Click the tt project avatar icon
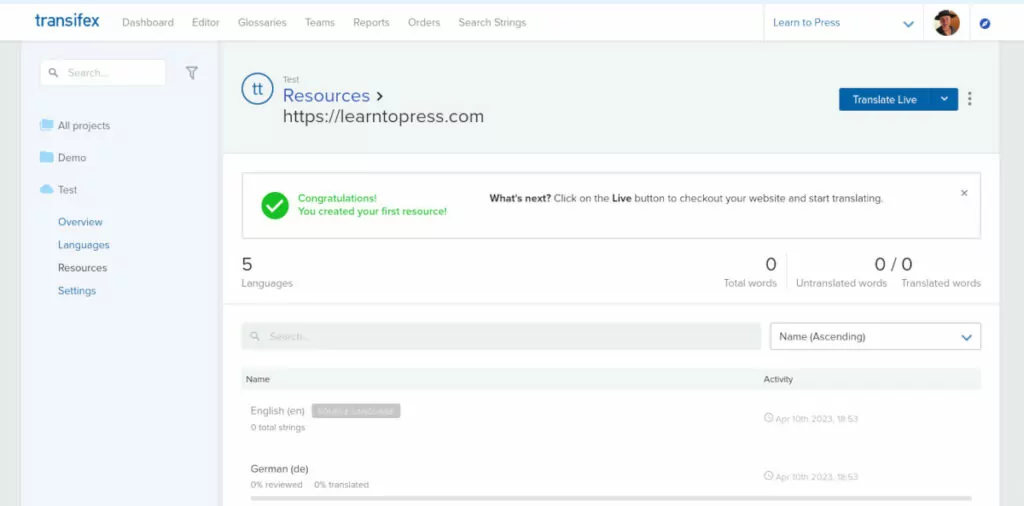Viewport: 1024px width, 506px height. 257,89
